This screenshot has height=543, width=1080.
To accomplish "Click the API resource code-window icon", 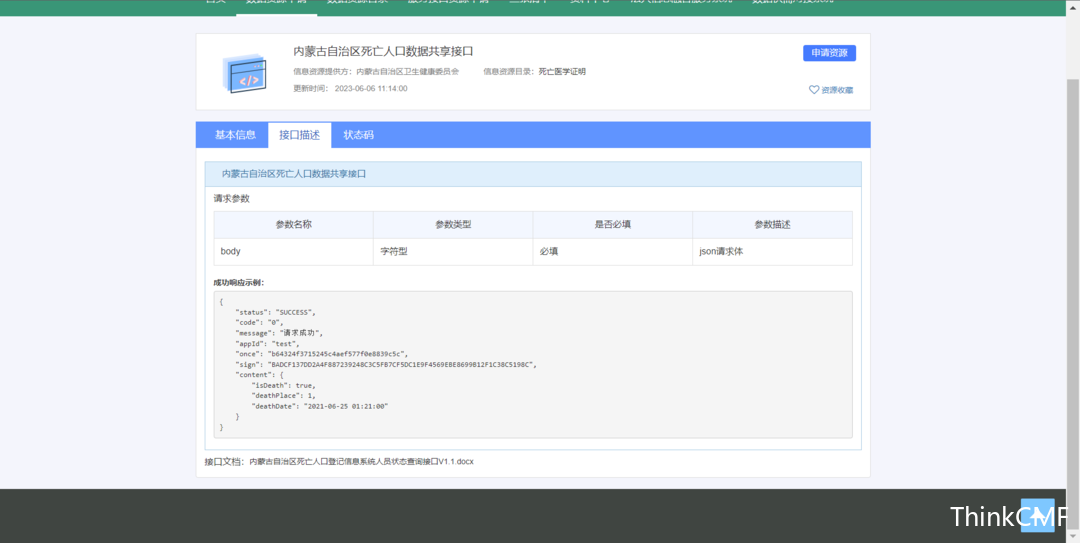I will click(244, 73).
